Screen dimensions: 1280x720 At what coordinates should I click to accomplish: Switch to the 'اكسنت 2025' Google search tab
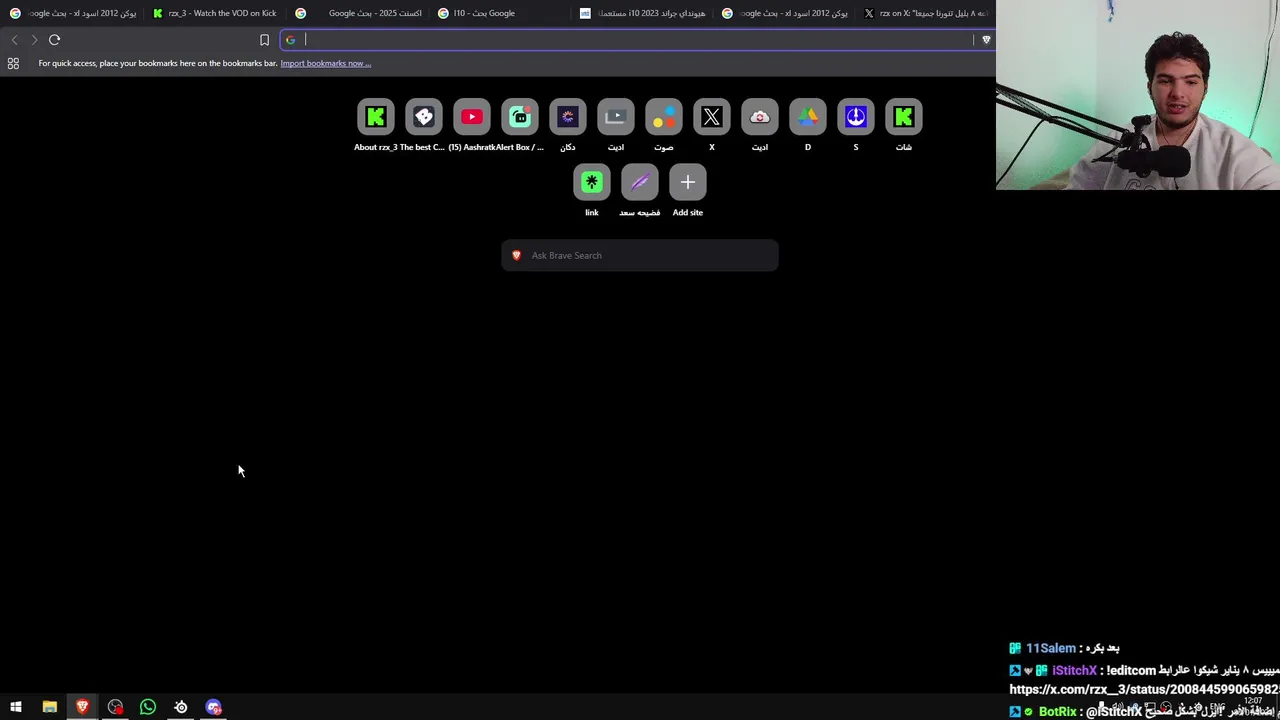point(360,13)
